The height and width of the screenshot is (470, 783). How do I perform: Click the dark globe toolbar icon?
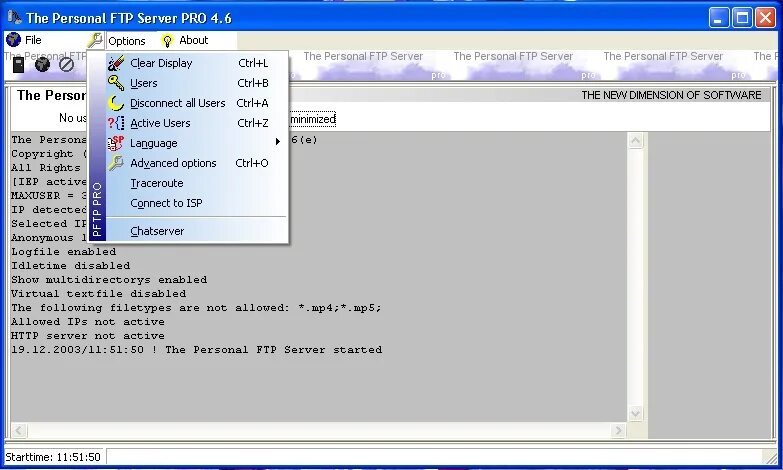[42, 64]
